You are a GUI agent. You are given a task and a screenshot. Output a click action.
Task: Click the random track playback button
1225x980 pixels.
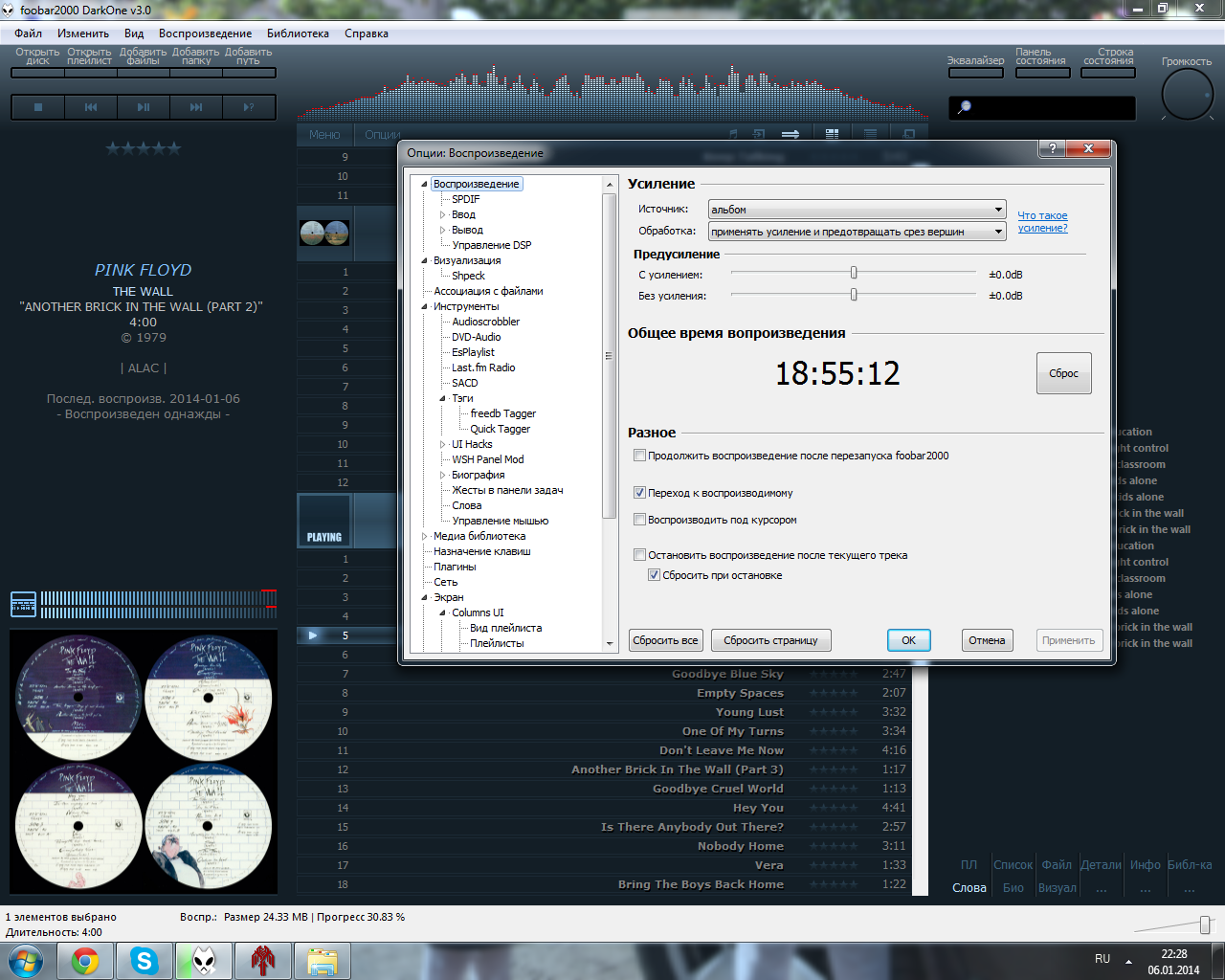249,107
